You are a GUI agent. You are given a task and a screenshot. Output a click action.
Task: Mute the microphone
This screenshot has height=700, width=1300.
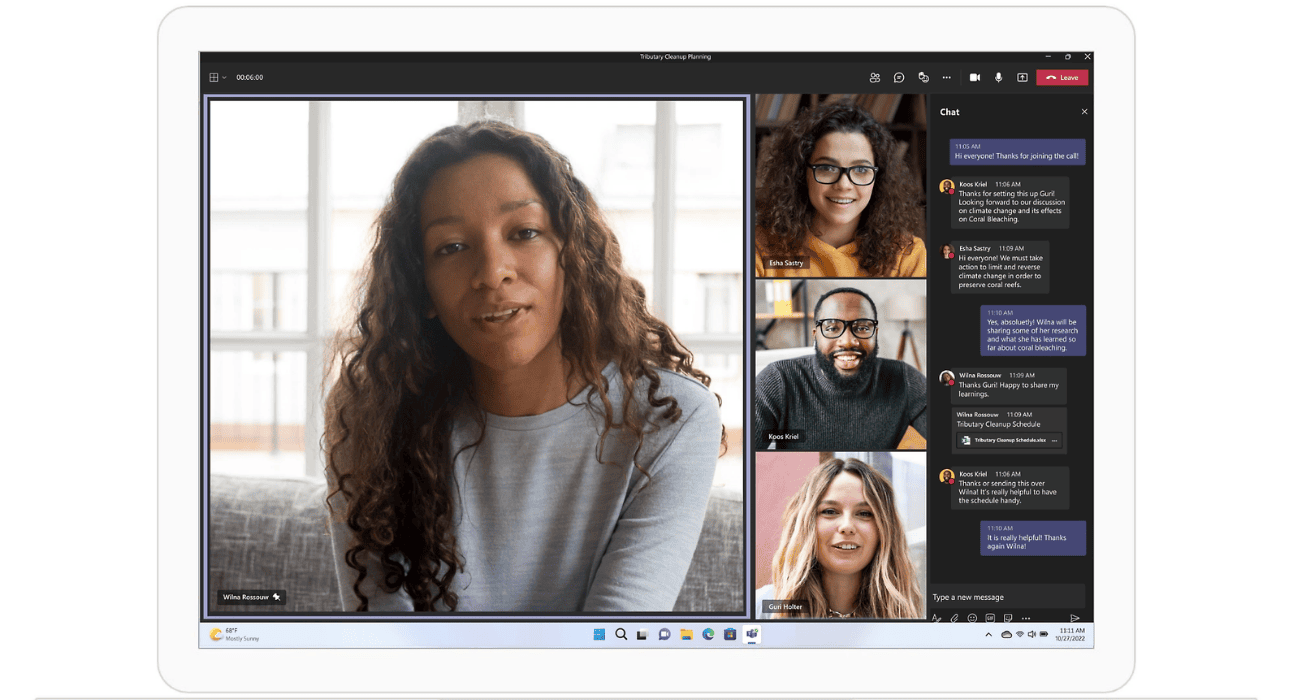998,77
